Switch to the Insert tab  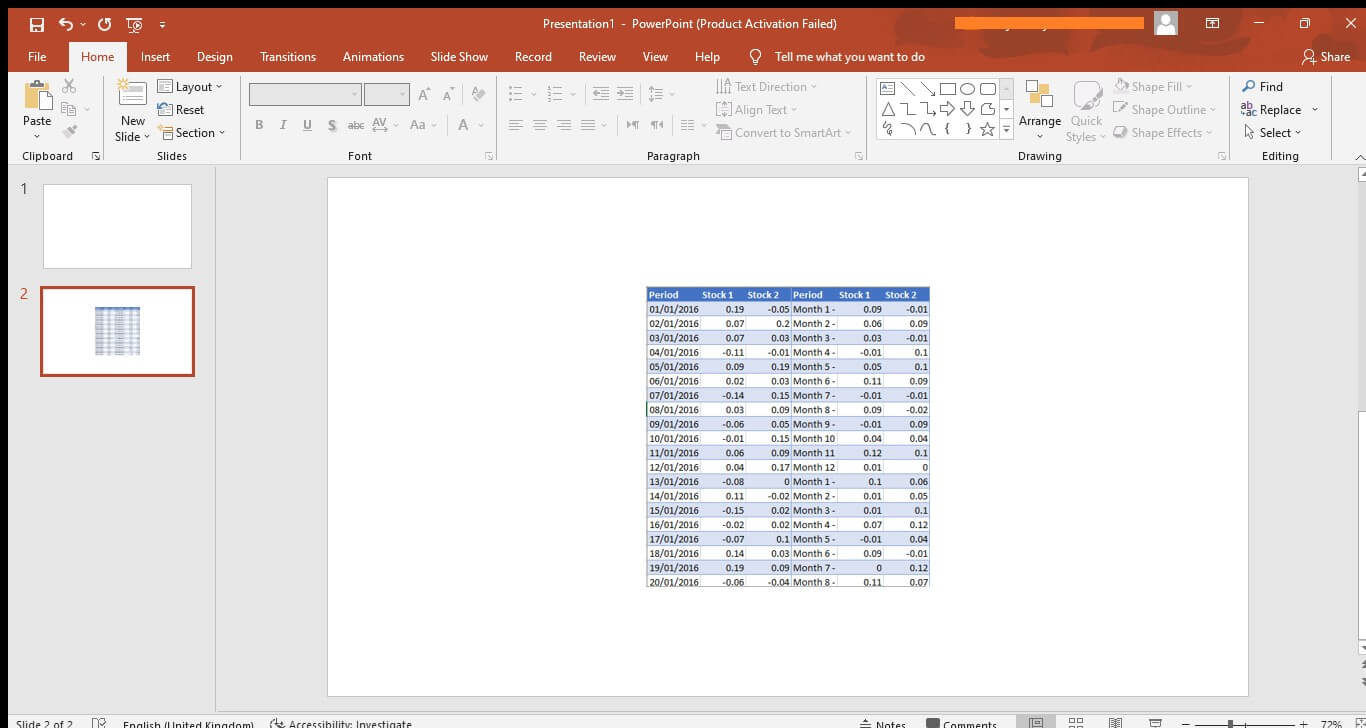pos(155,57)
